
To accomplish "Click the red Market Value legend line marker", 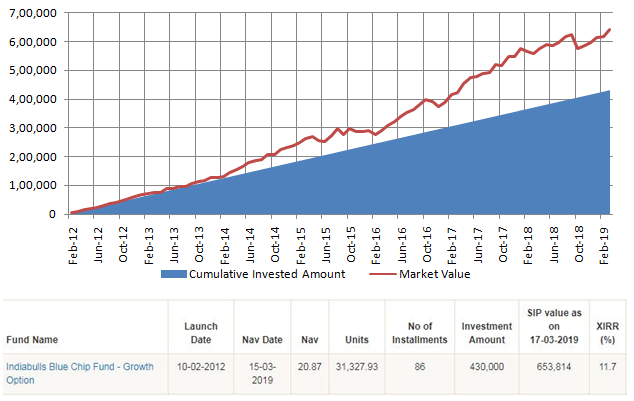I will coord(382,274).
